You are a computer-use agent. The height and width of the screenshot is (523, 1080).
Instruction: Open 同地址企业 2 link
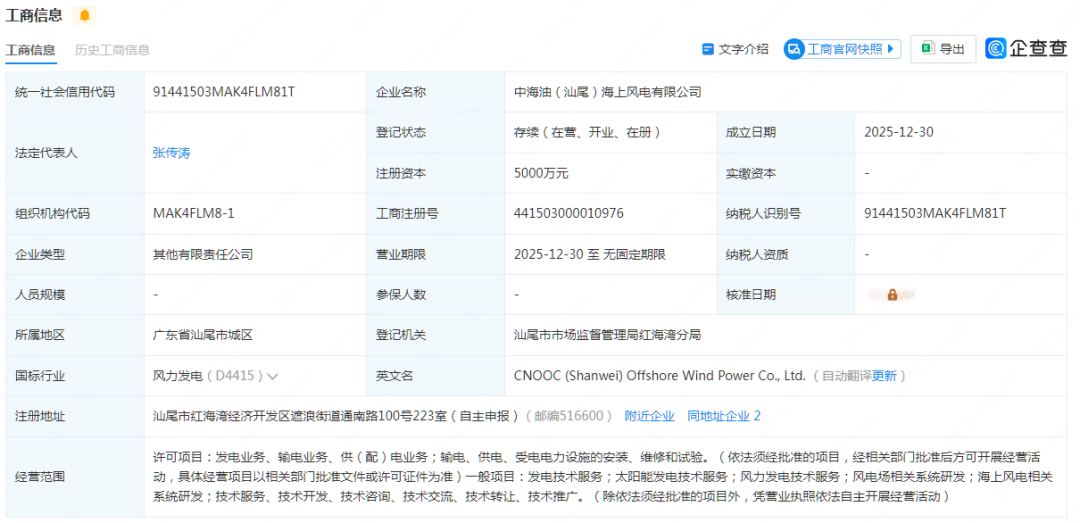coord(724,416)
